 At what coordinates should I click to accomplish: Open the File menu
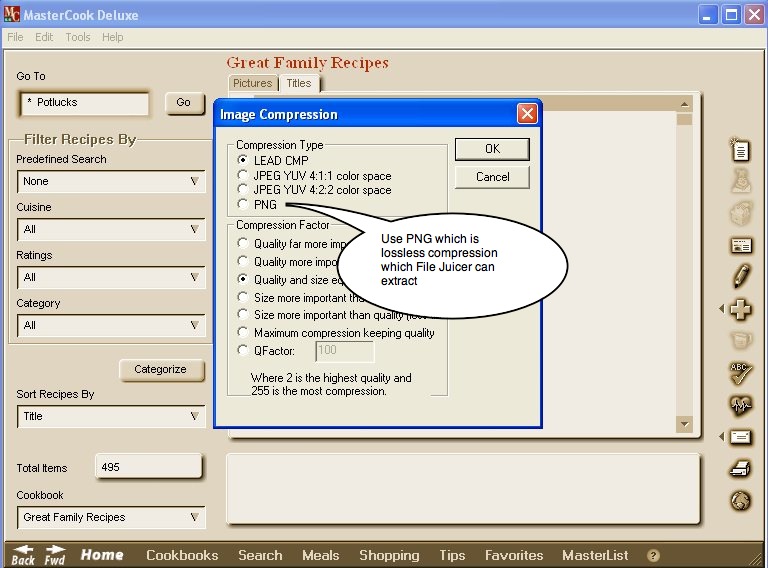point(15,37)
